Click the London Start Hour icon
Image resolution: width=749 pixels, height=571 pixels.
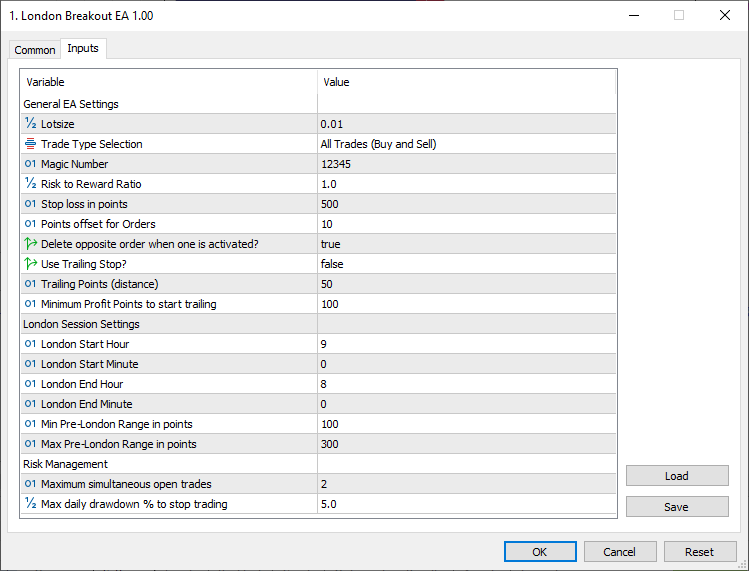pos(31,344)
